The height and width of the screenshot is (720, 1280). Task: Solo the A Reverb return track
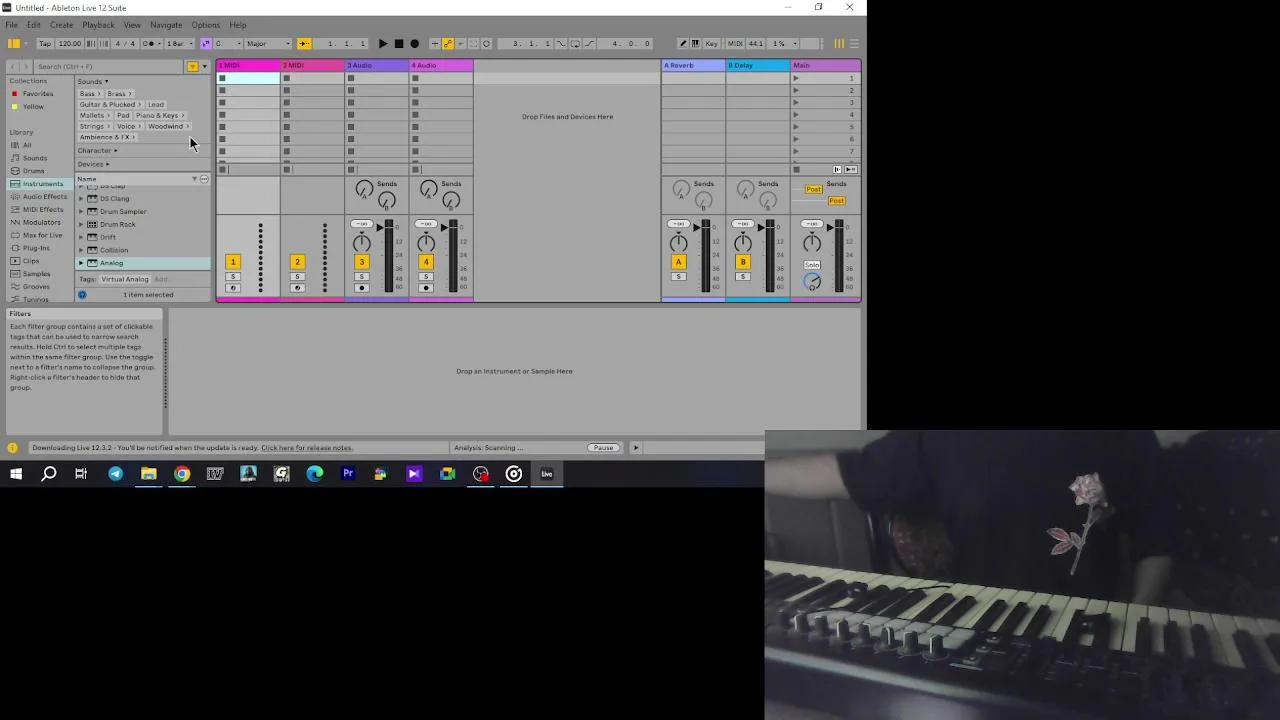coord(679,277)
